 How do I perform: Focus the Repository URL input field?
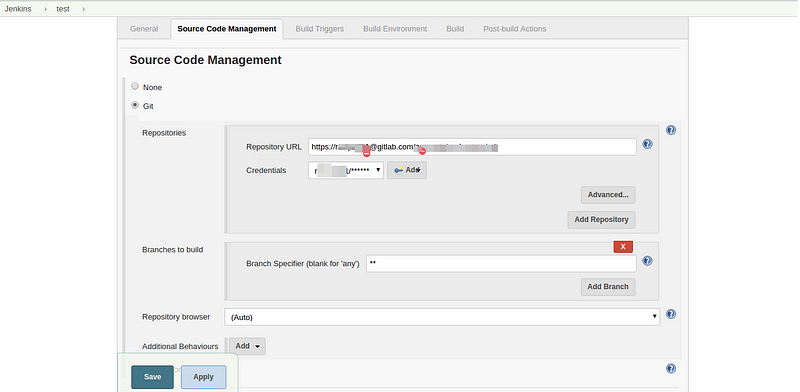472,147
